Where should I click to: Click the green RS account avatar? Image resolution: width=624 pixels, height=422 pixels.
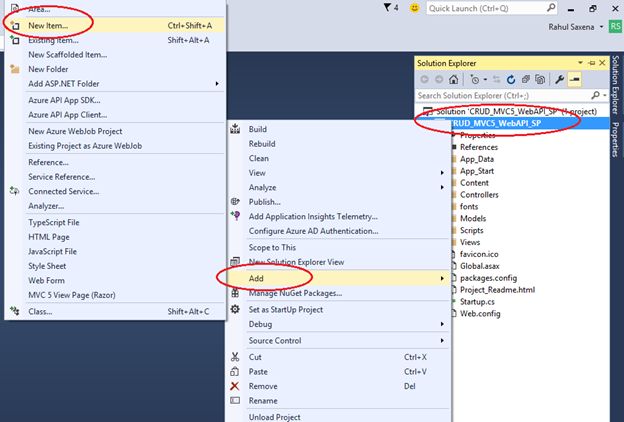615,27
